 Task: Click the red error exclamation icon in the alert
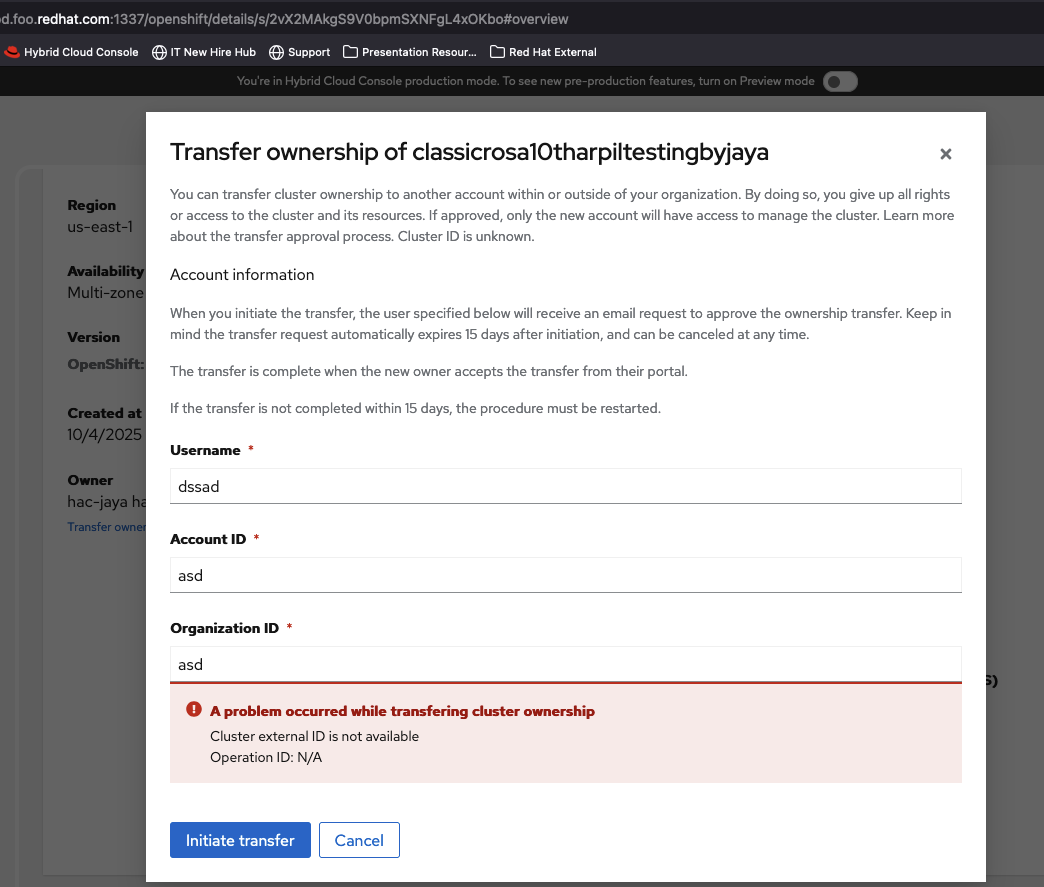[x=194, y=710]
